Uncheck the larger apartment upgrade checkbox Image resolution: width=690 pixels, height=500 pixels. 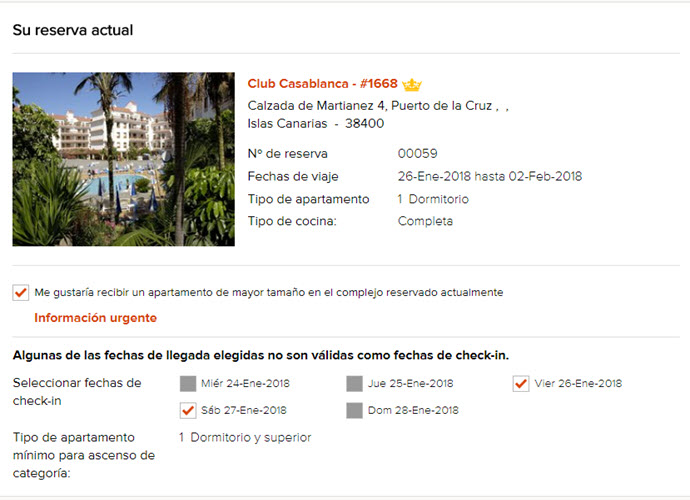[x=20, y=293]
